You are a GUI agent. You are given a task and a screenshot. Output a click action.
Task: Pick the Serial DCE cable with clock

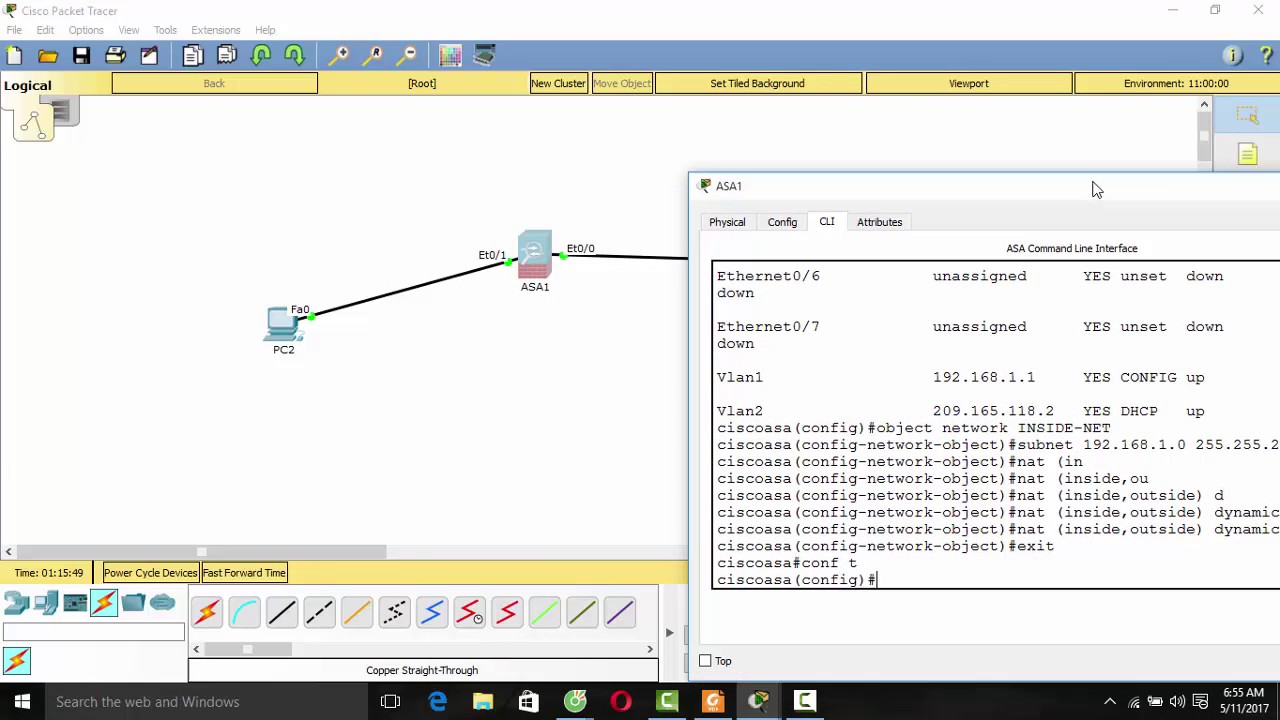[x=469, y=612]
